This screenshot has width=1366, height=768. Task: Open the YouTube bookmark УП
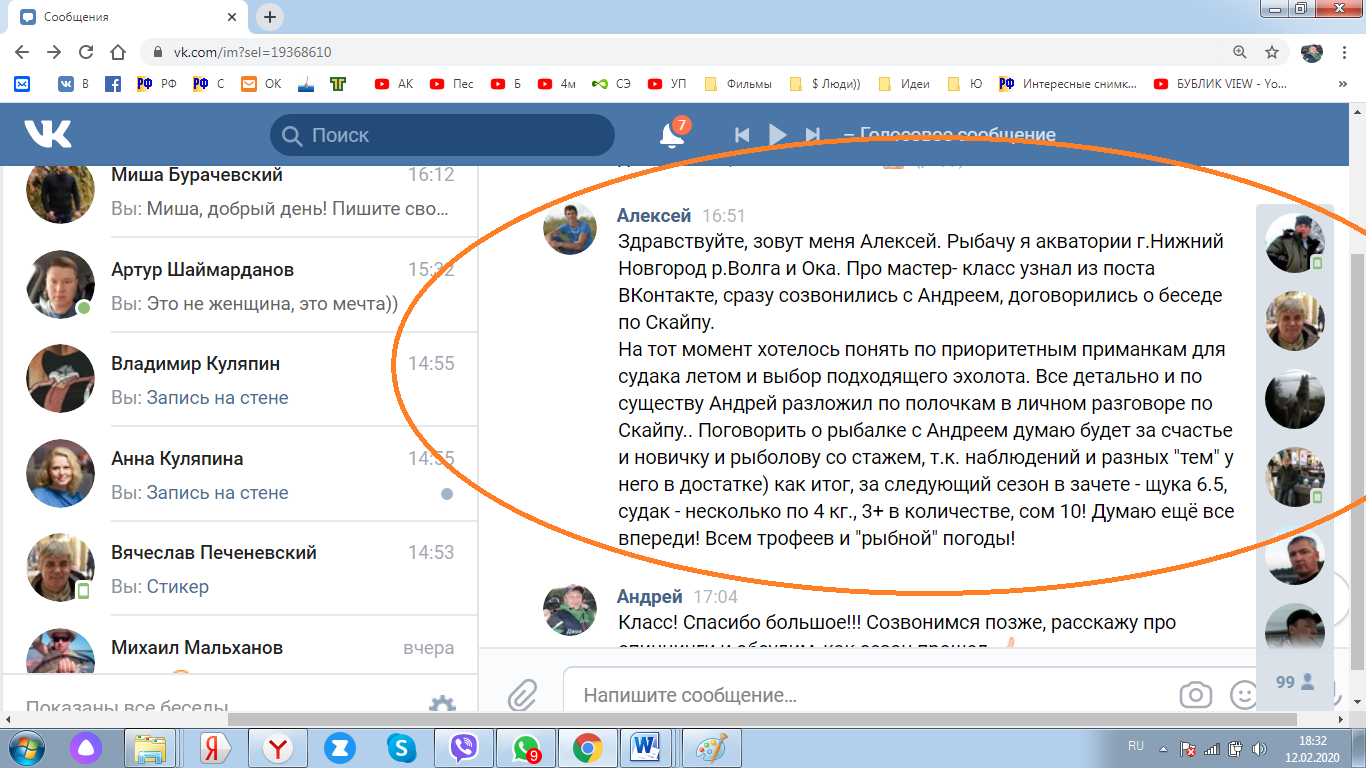(x=667, y=84)
